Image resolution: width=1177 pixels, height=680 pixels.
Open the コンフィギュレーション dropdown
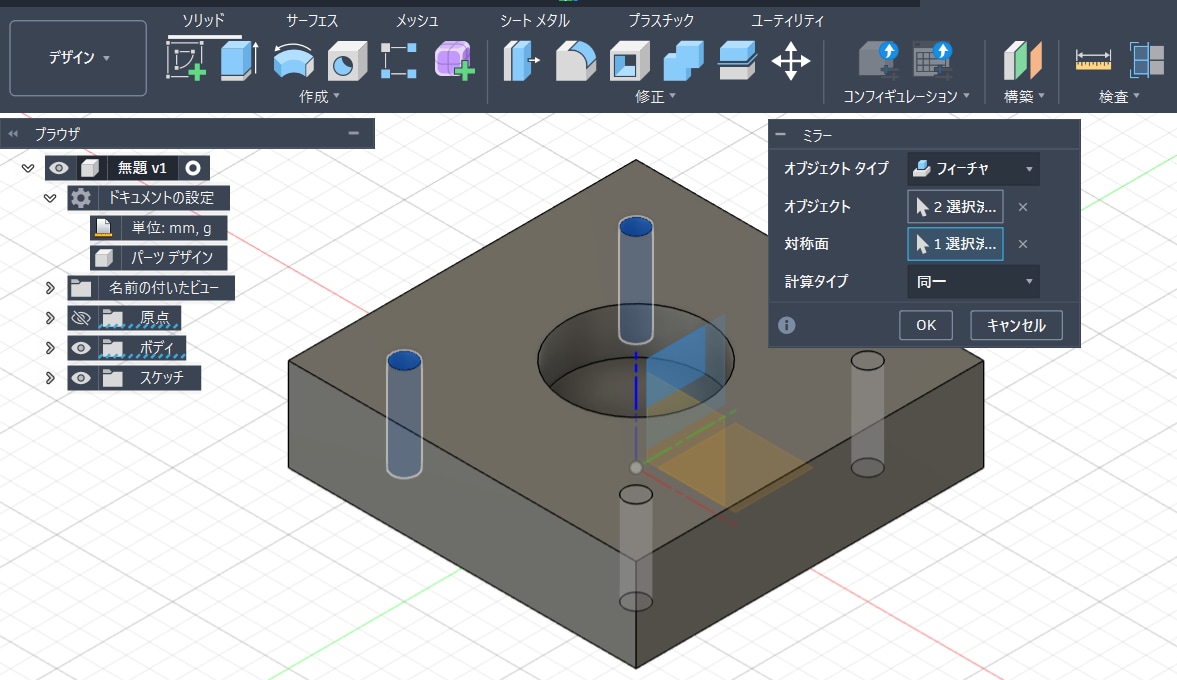906,96
